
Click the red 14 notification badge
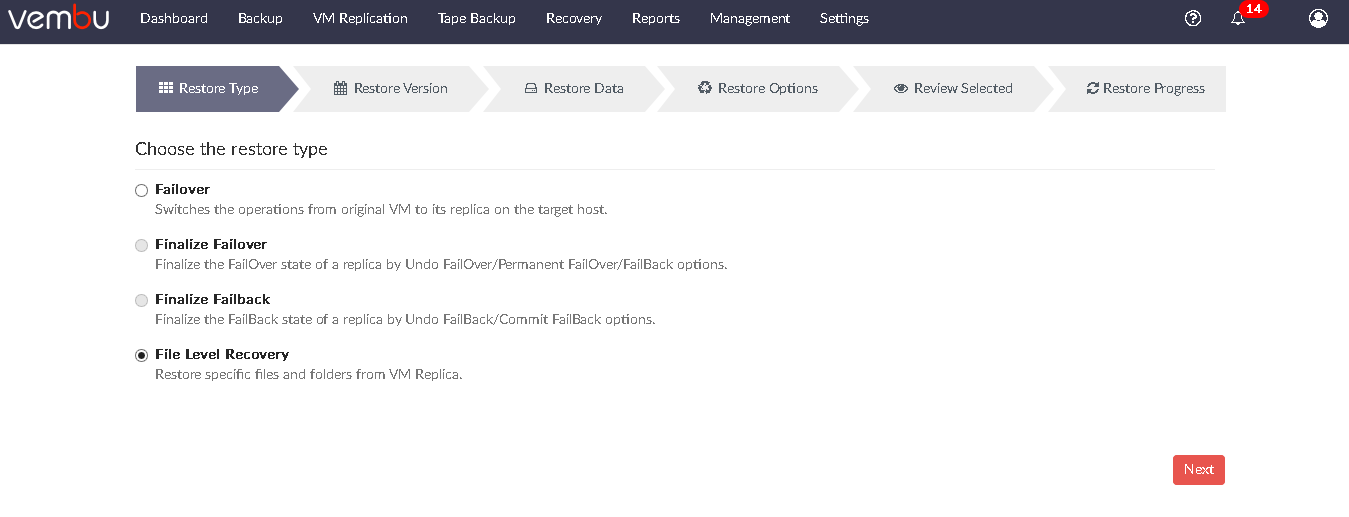[1254, 9]
